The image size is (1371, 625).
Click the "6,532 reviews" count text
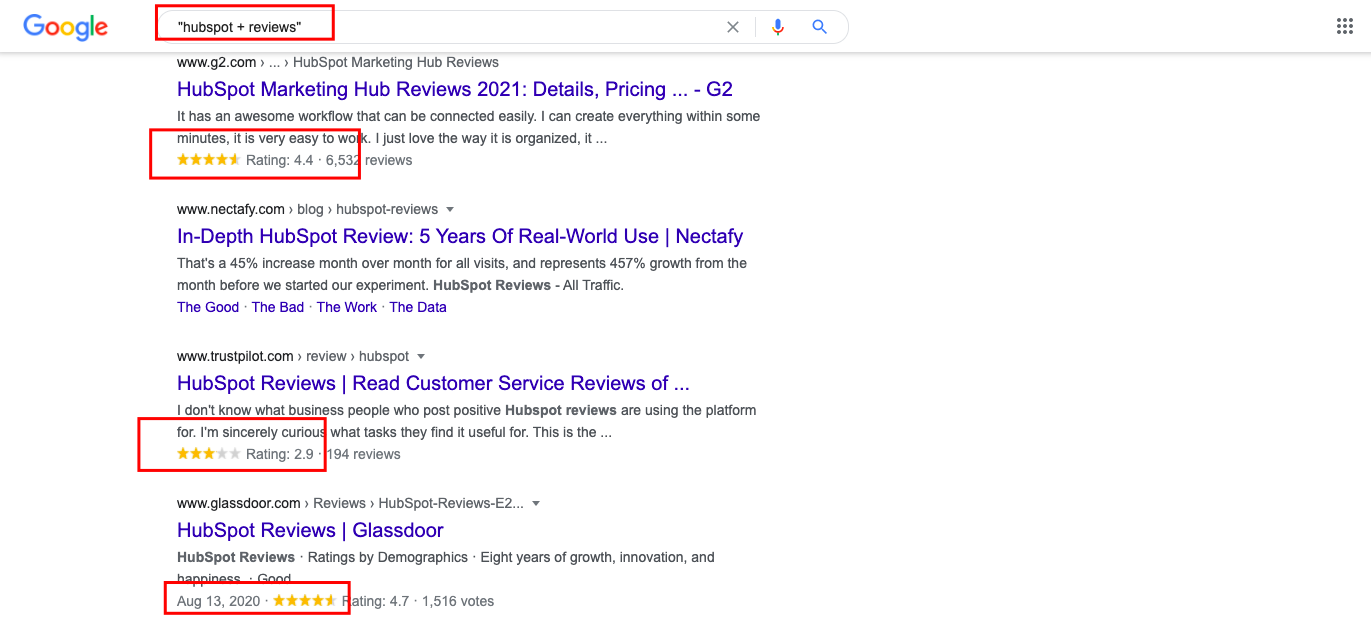369,160
